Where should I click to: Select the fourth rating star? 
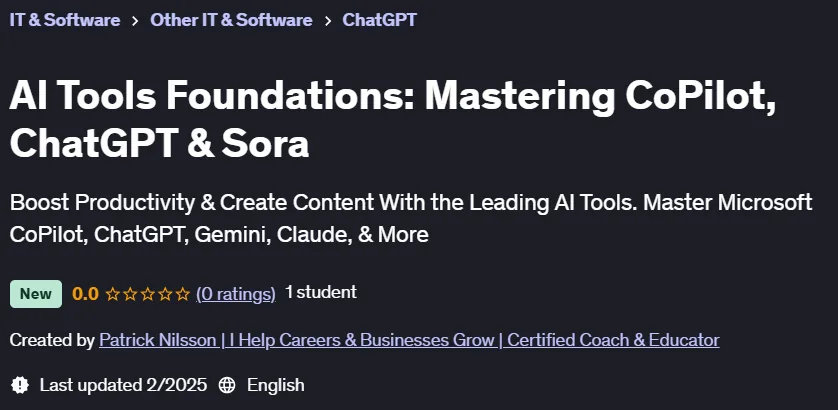(x=165, y=294)
